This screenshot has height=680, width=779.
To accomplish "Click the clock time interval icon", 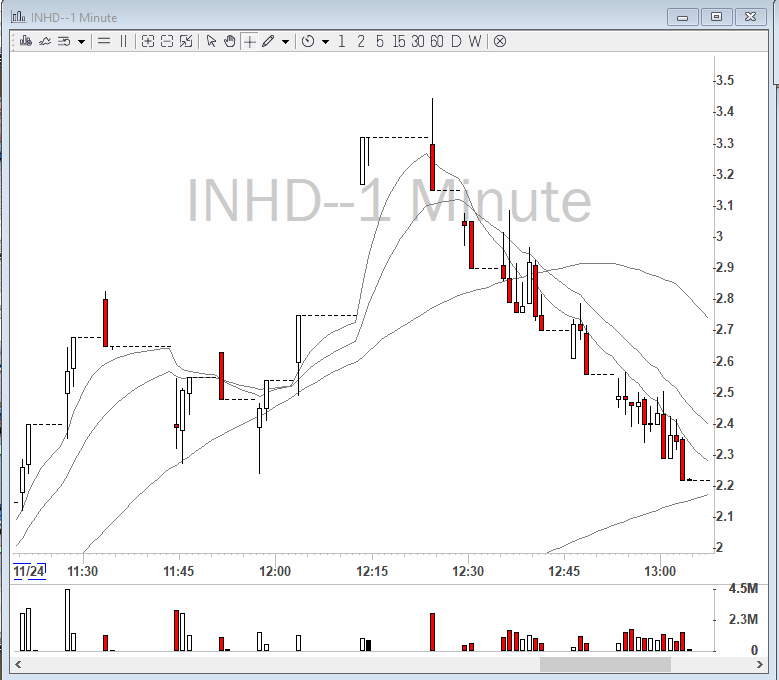I will pyautogui.click(x=308, y=41).
